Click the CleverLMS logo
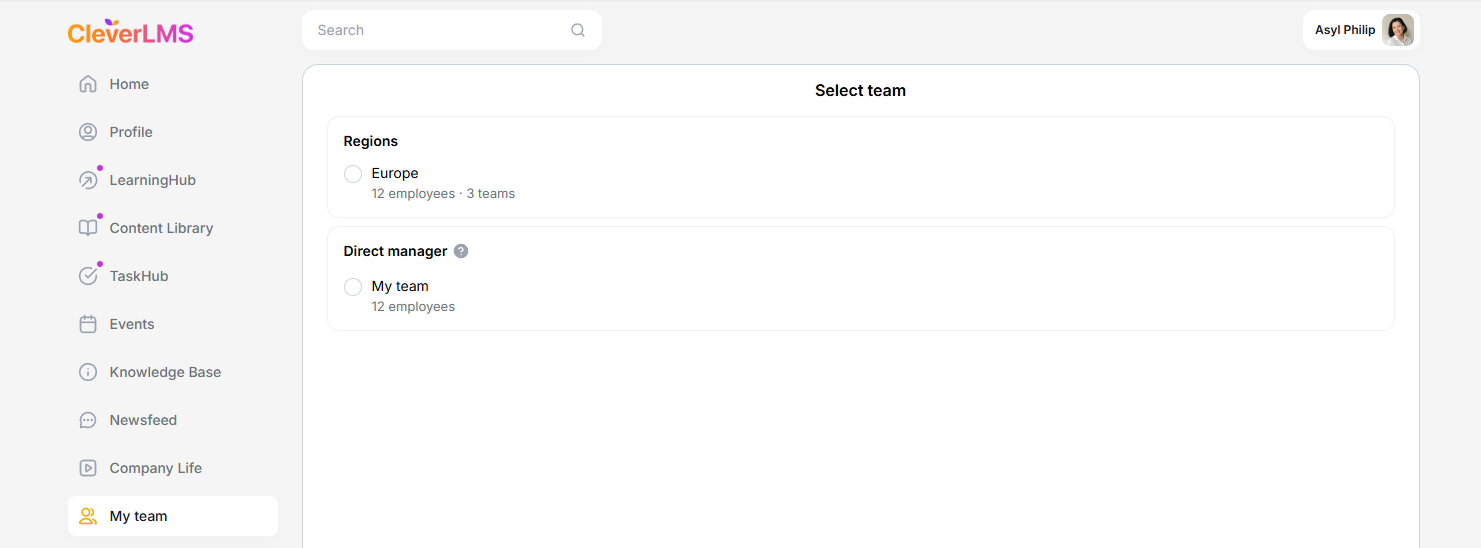 click(130, 32)
